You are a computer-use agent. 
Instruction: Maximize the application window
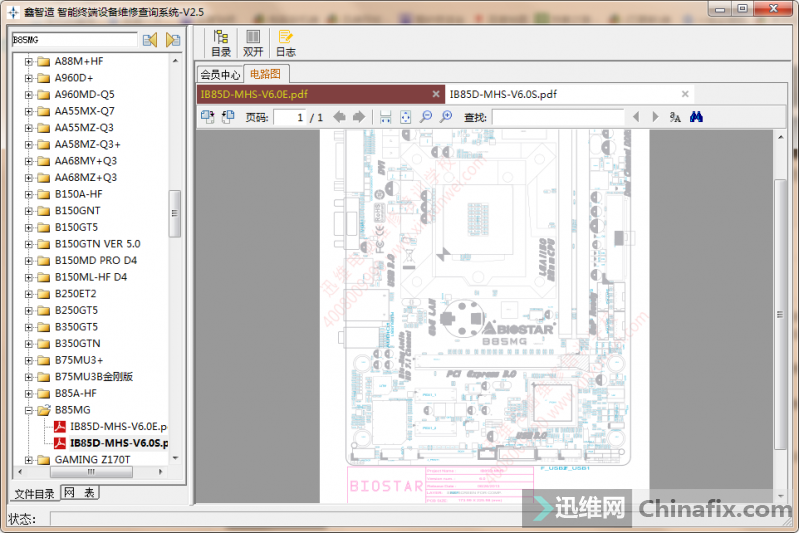pos(742,9)
